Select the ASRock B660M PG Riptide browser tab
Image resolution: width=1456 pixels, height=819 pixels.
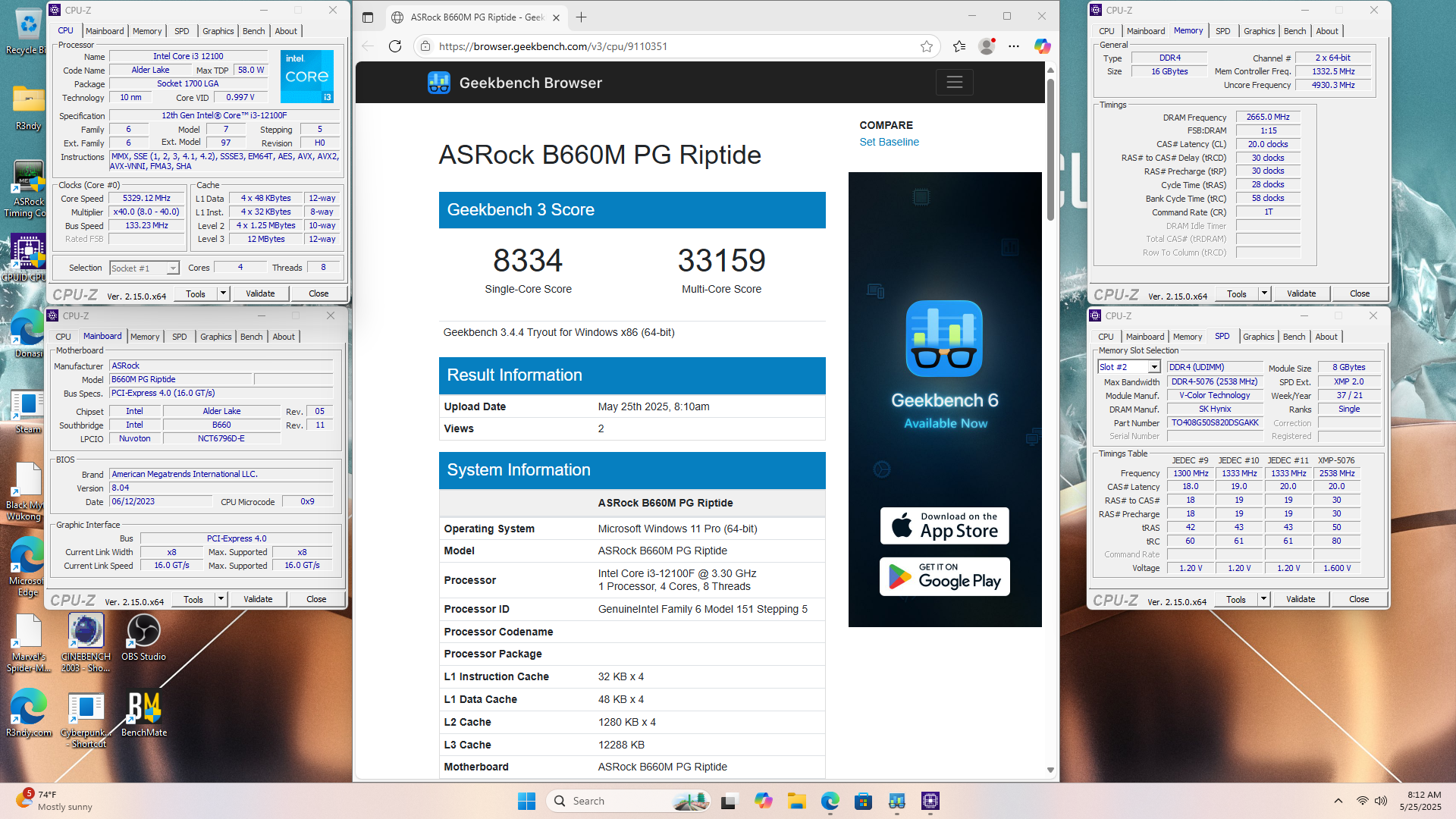[476, 17]
